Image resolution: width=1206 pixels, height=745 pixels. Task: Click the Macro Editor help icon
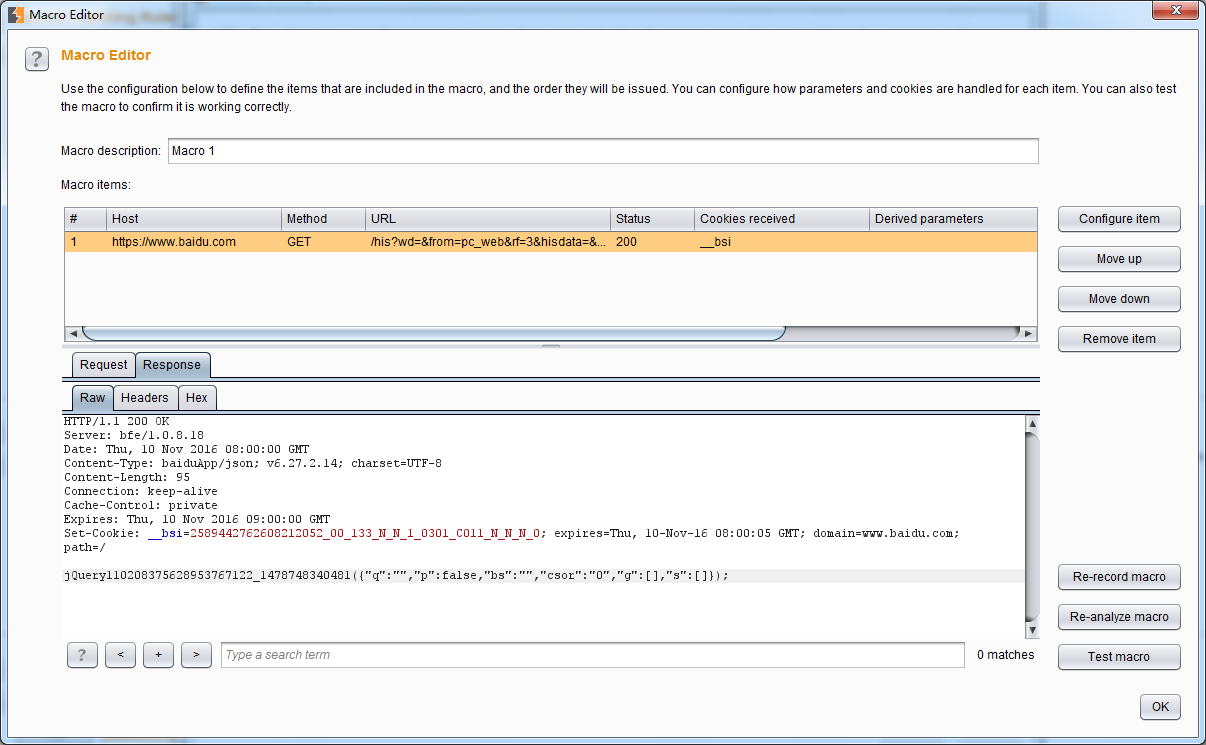coord(37,59)
